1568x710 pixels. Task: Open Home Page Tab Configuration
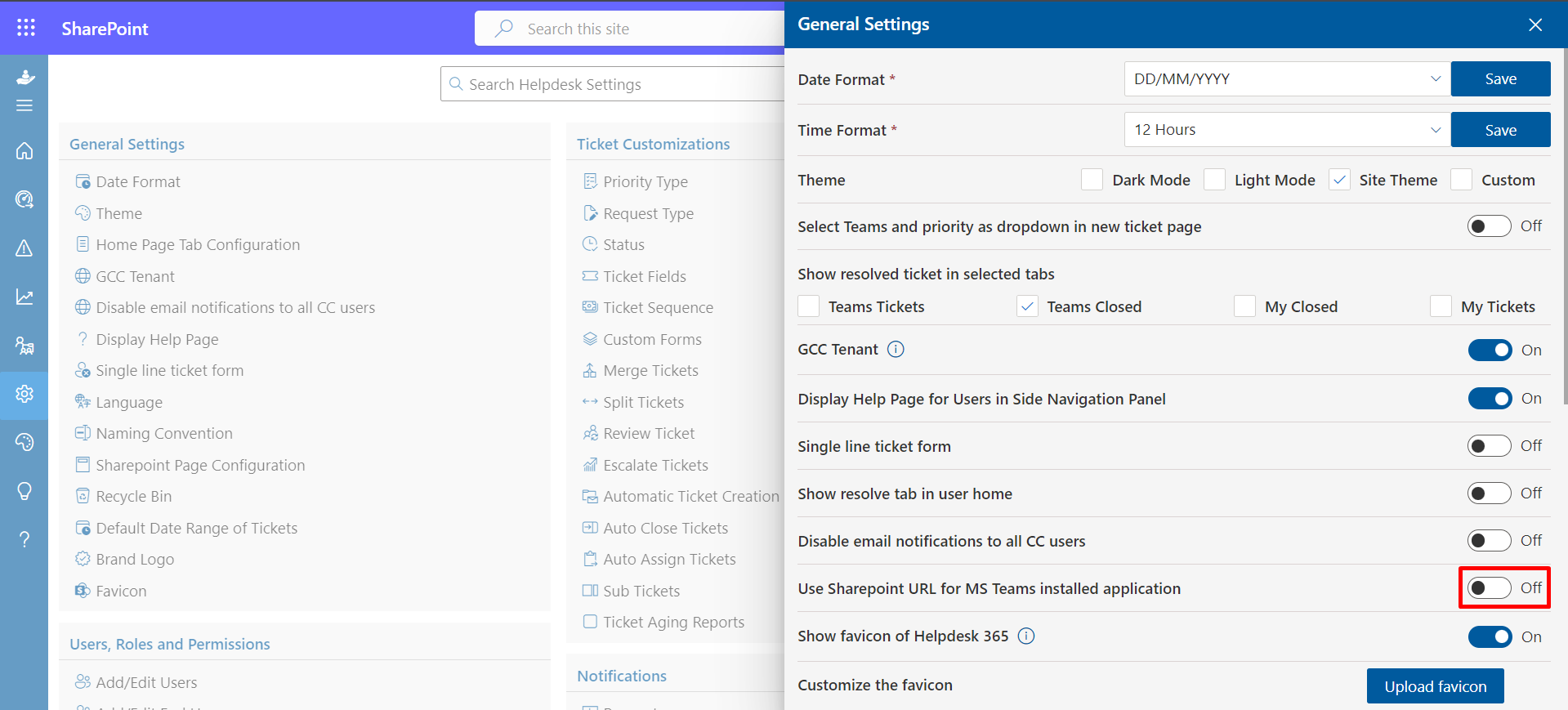pos(187,244)
